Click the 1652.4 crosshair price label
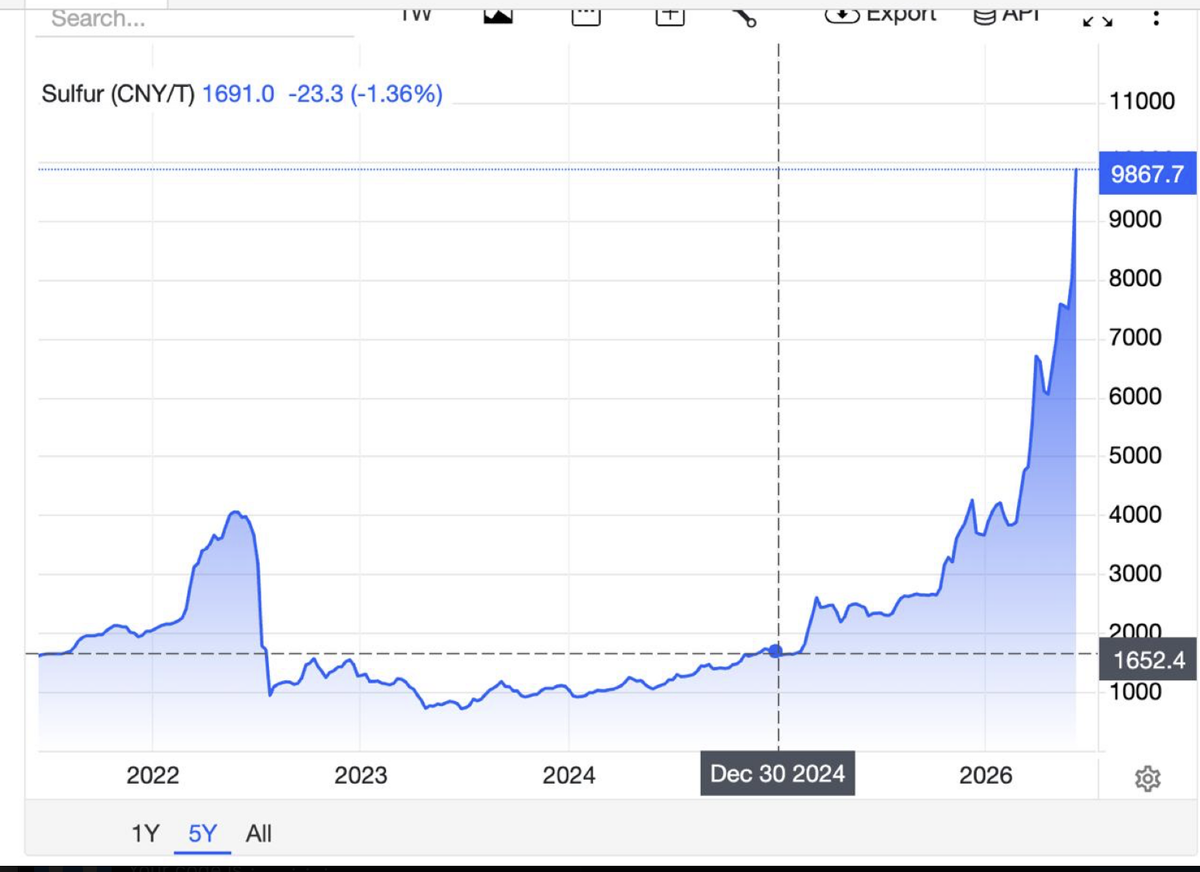 (1147, 659)
